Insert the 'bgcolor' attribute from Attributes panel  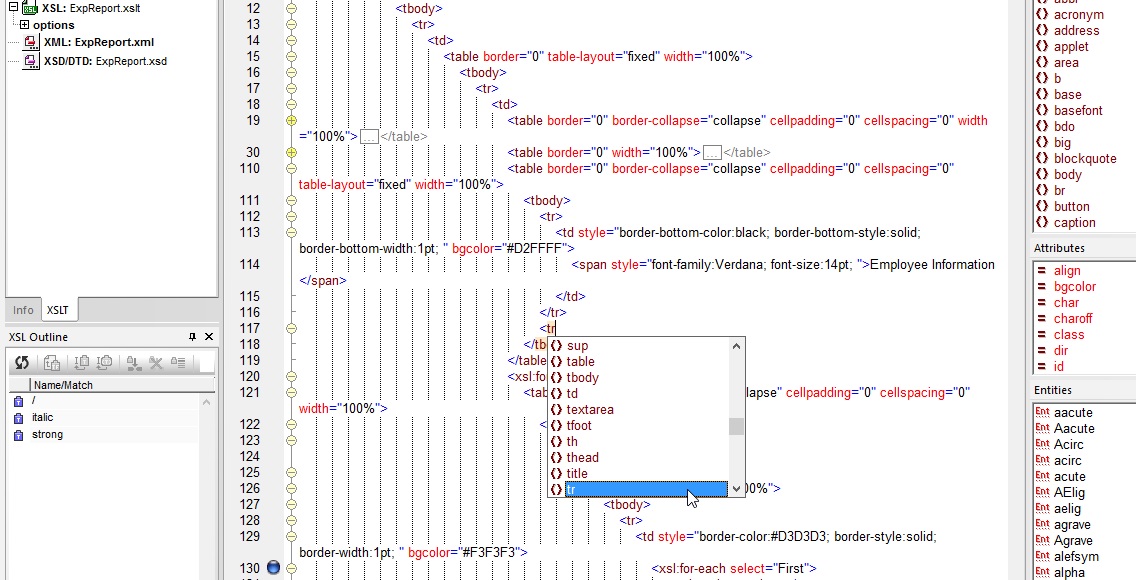point(1074,287)
